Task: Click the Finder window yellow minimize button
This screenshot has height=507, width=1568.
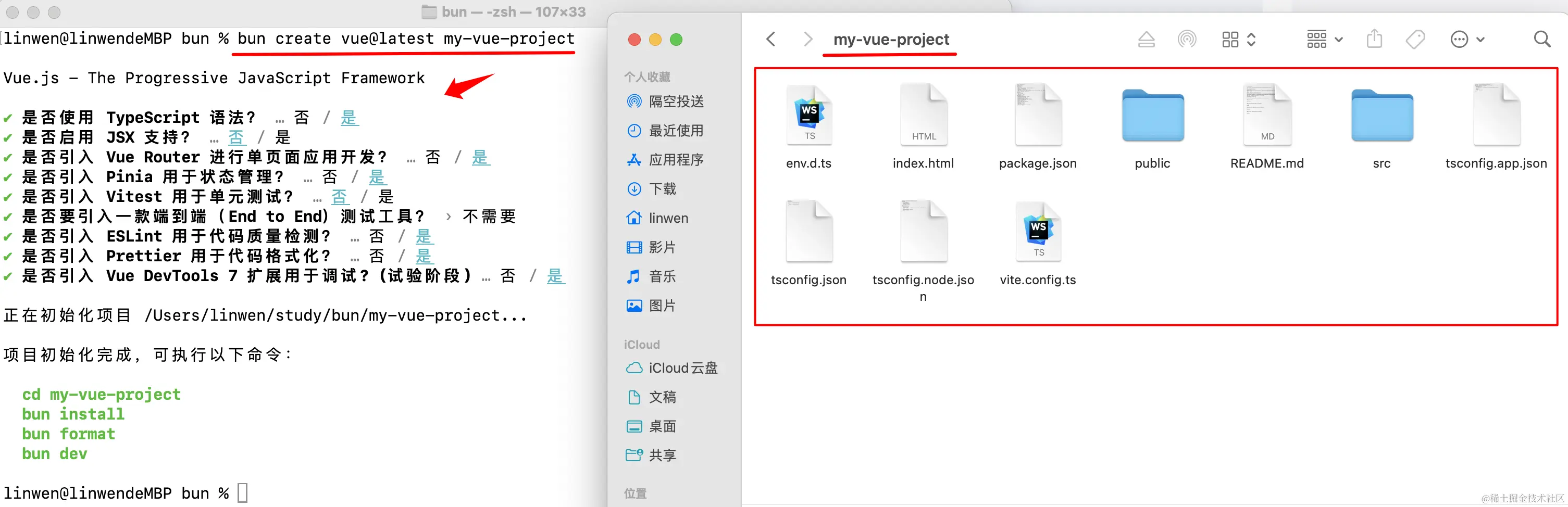Action: coord(655,40)
